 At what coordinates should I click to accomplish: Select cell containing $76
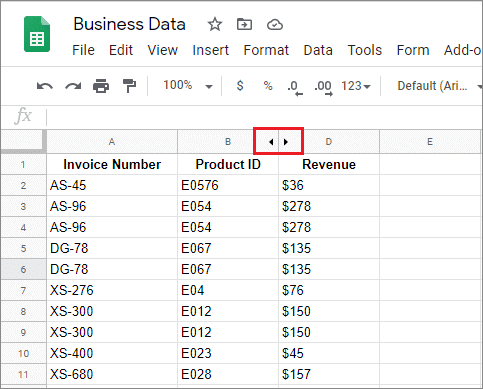329,290
